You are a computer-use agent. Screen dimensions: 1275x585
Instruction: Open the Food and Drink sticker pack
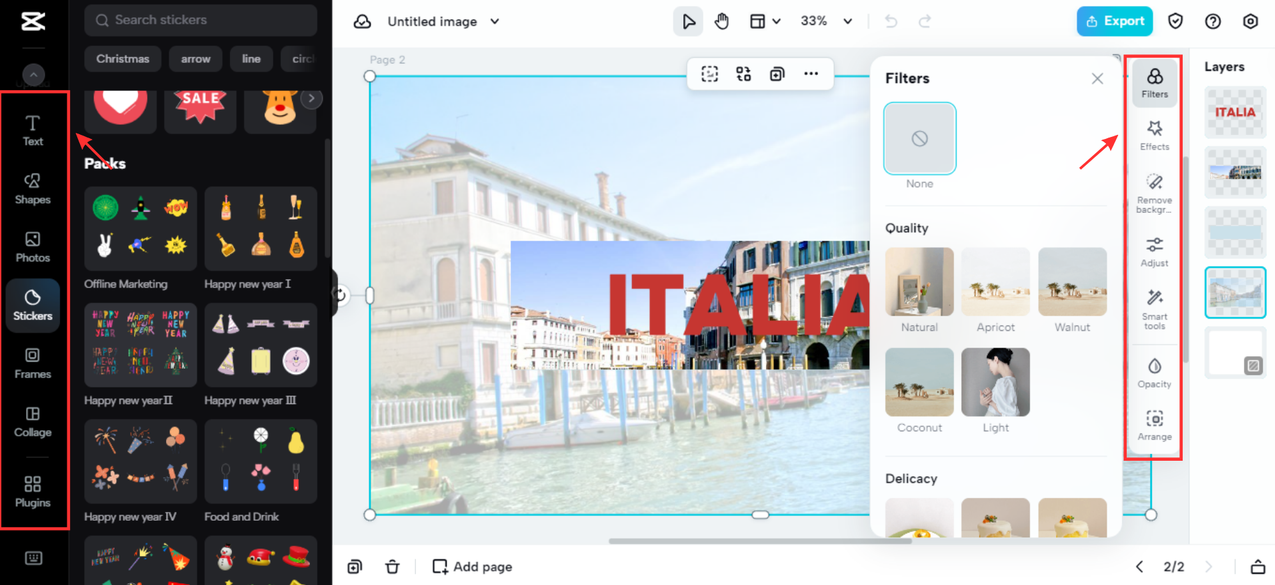(261, 461)
